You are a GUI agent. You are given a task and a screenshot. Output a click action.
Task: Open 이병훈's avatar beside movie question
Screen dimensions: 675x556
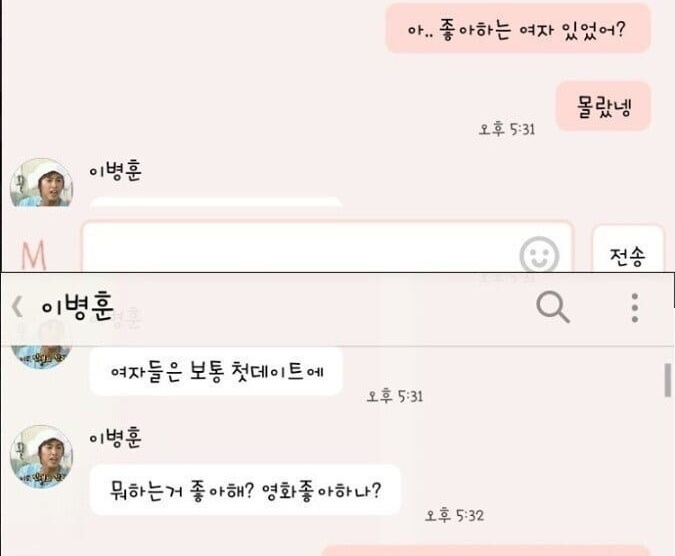point(41,457)
